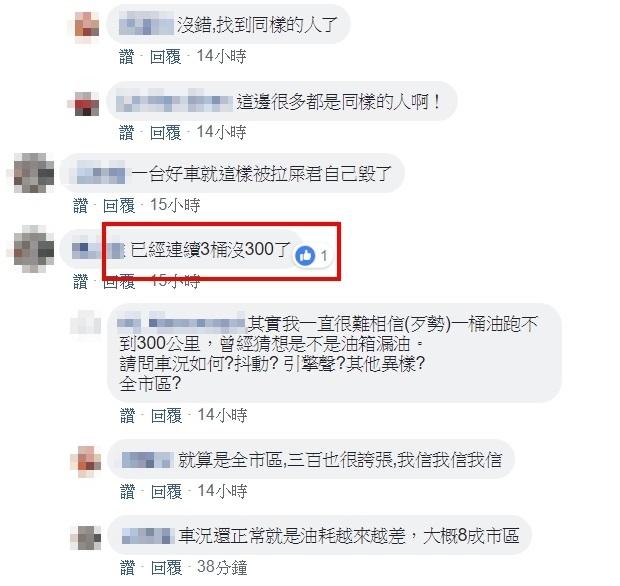Screen dimensions: 620x586
Task: Click the blue thumbs-up reaction icon
Action: (x=305, y=256)
